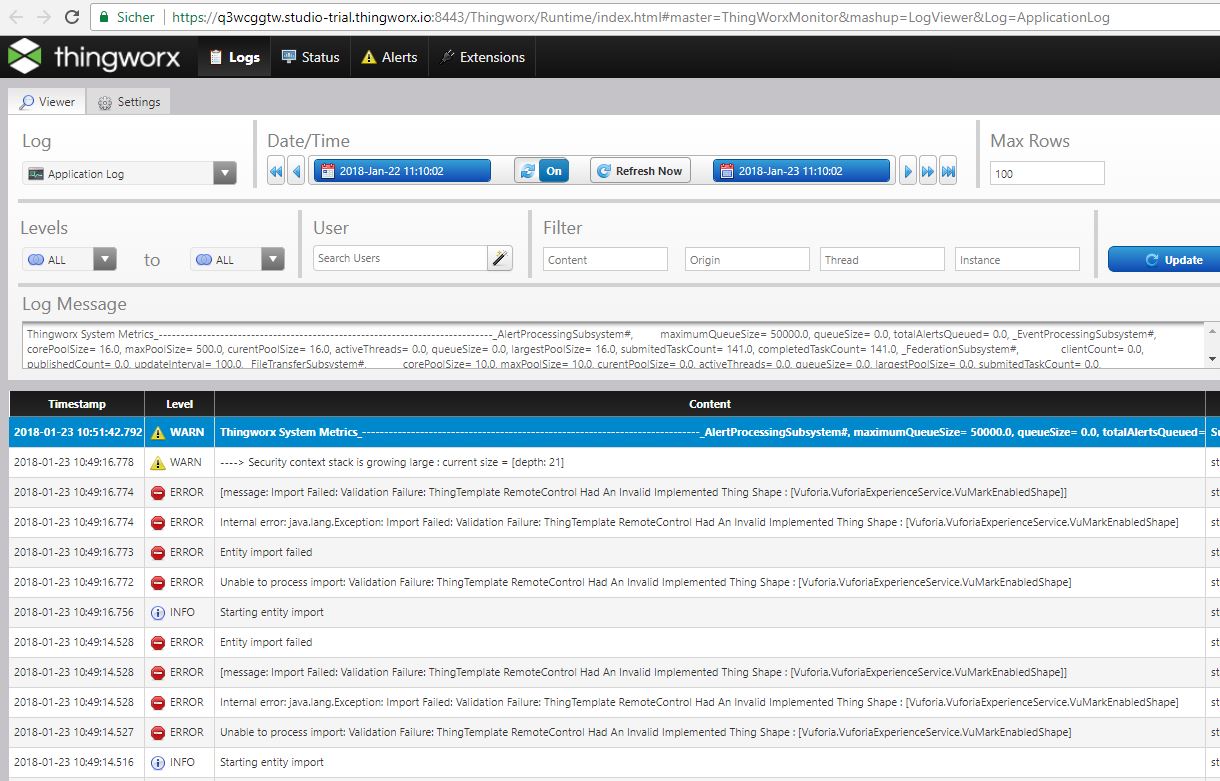Click the ERROR icon in the 10:49:14.527 row

pyautogui.click(x=158, y=732)
